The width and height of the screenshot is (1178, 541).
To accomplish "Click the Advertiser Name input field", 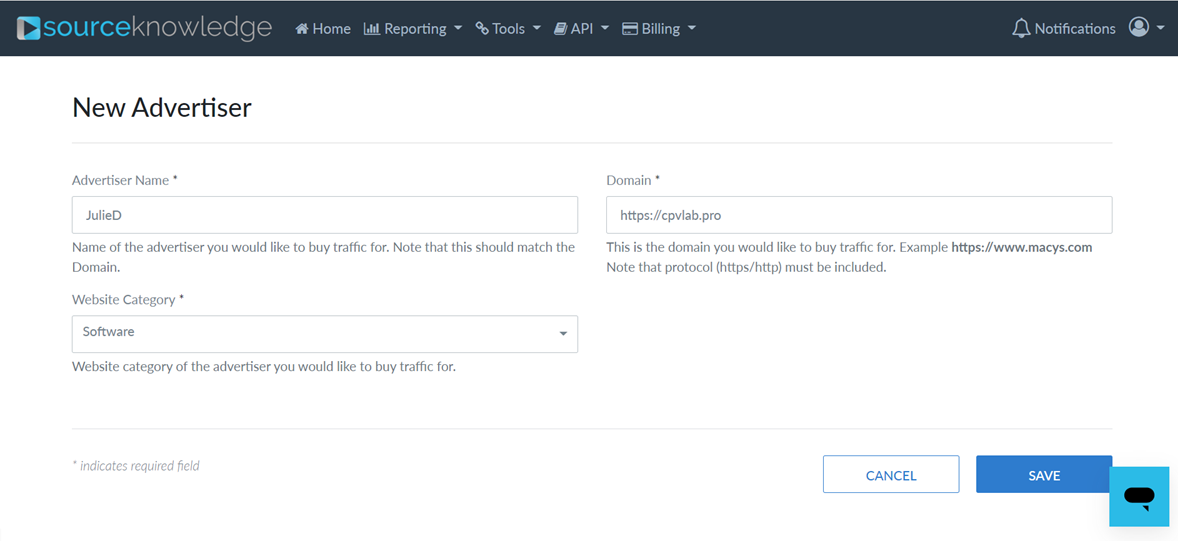I will (x=325, y=215).
